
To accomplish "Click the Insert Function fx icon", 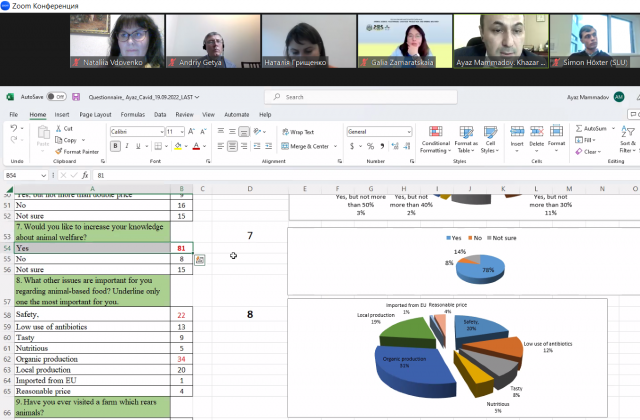I will (85, 175).
